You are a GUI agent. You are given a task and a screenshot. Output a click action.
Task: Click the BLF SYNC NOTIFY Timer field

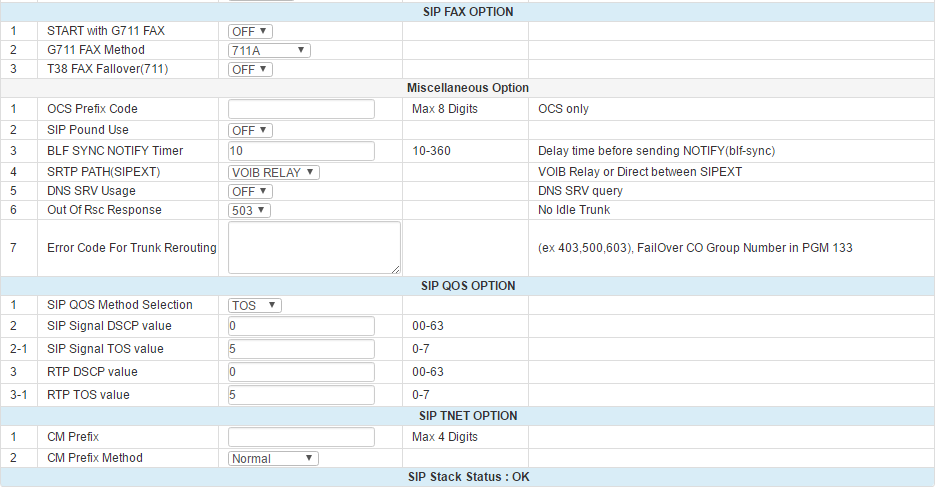click(x=301, y=151)
